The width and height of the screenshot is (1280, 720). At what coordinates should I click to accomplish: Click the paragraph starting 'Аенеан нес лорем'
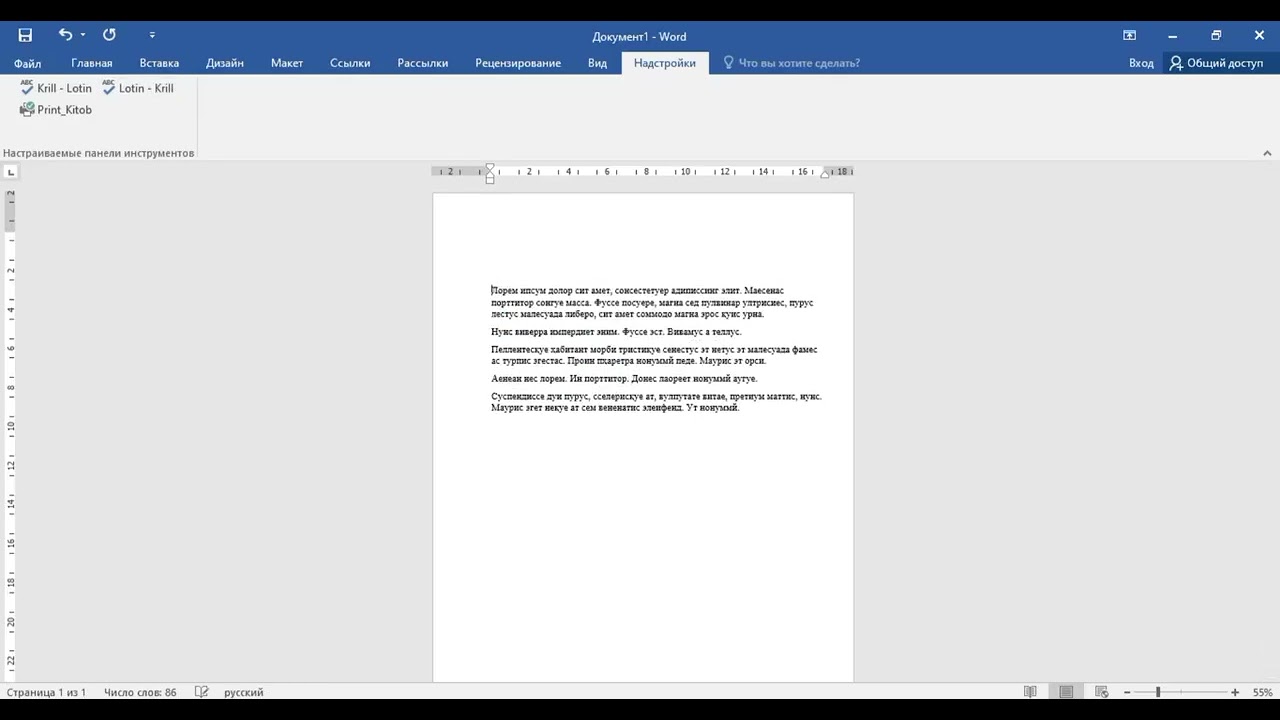click(x=624, y=379)
